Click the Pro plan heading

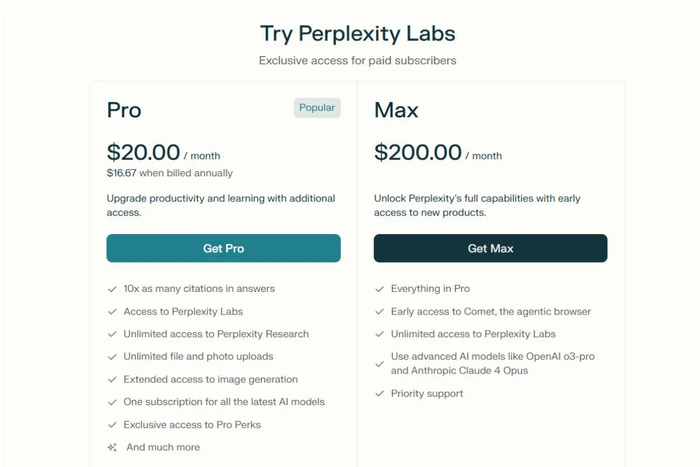[x=124, y=110]
